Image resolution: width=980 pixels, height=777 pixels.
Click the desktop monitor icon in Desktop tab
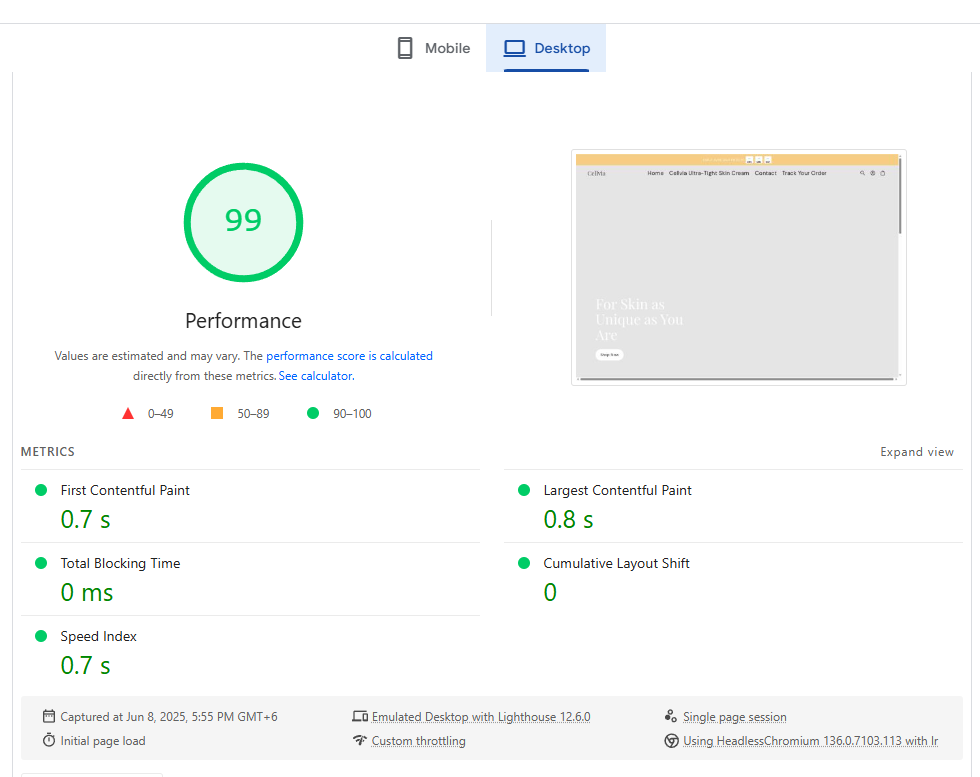point(514,48)
